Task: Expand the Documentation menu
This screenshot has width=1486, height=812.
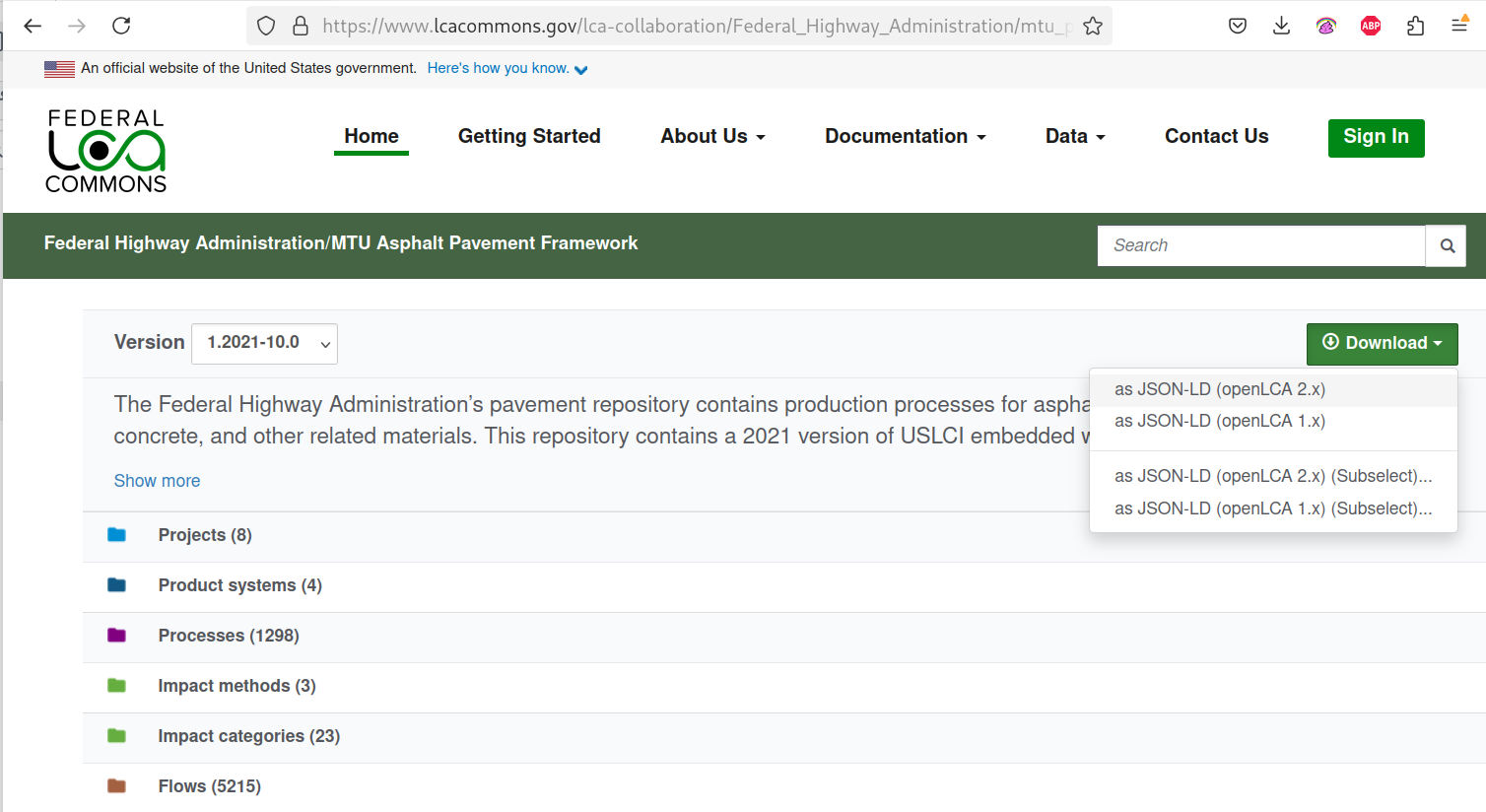Action: (x=906, y=137)
